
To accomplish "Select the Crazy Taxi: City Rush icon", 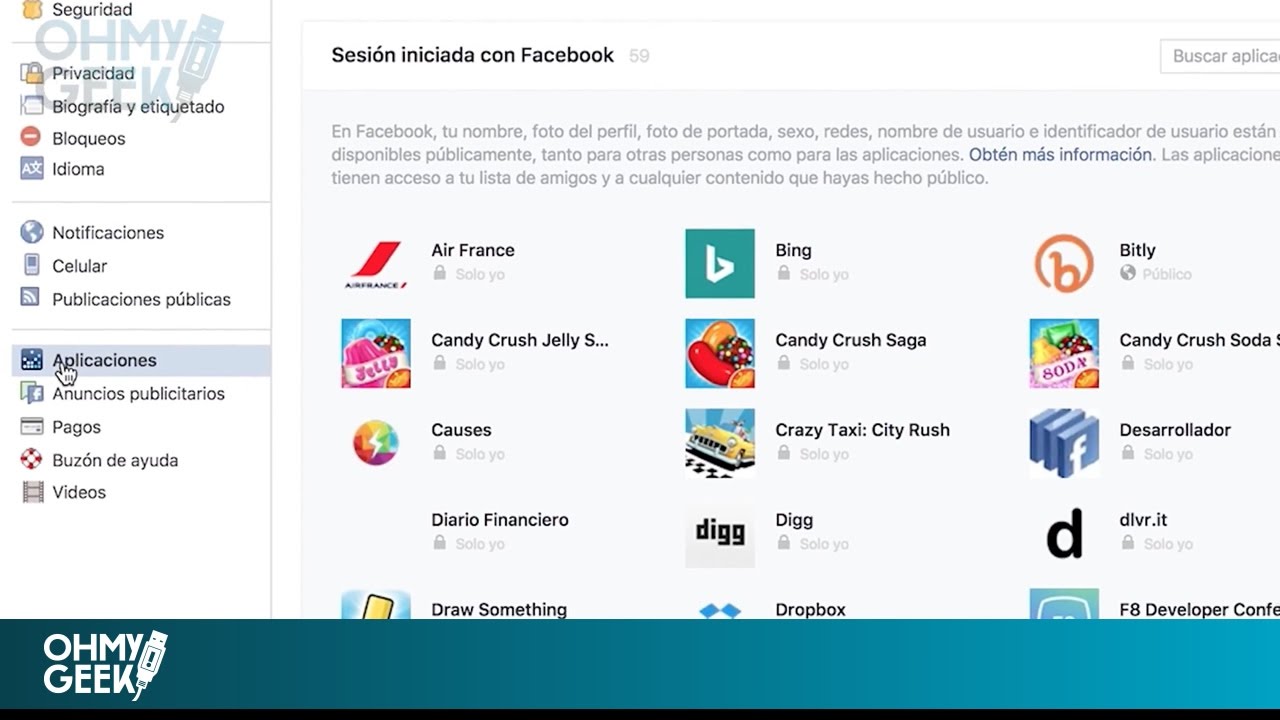I will pyautogui.click(x=720, y=444).
